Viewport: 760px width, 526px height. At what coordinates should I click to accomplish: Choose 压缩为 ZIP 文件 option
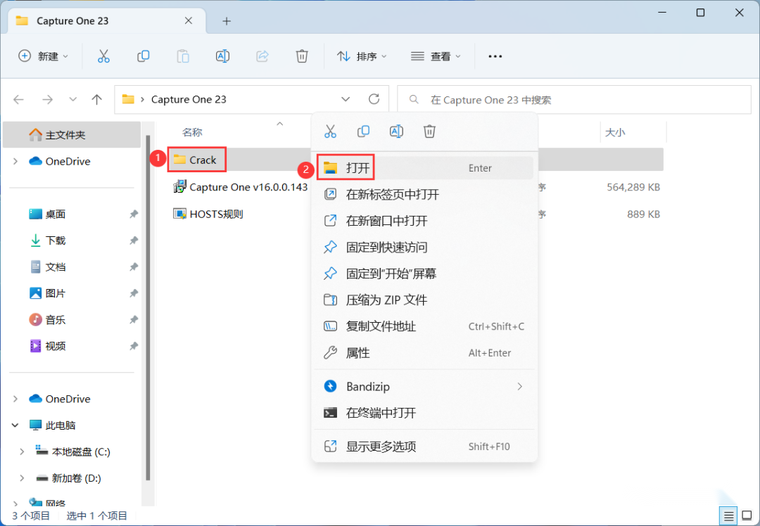[x=425, y=300]
